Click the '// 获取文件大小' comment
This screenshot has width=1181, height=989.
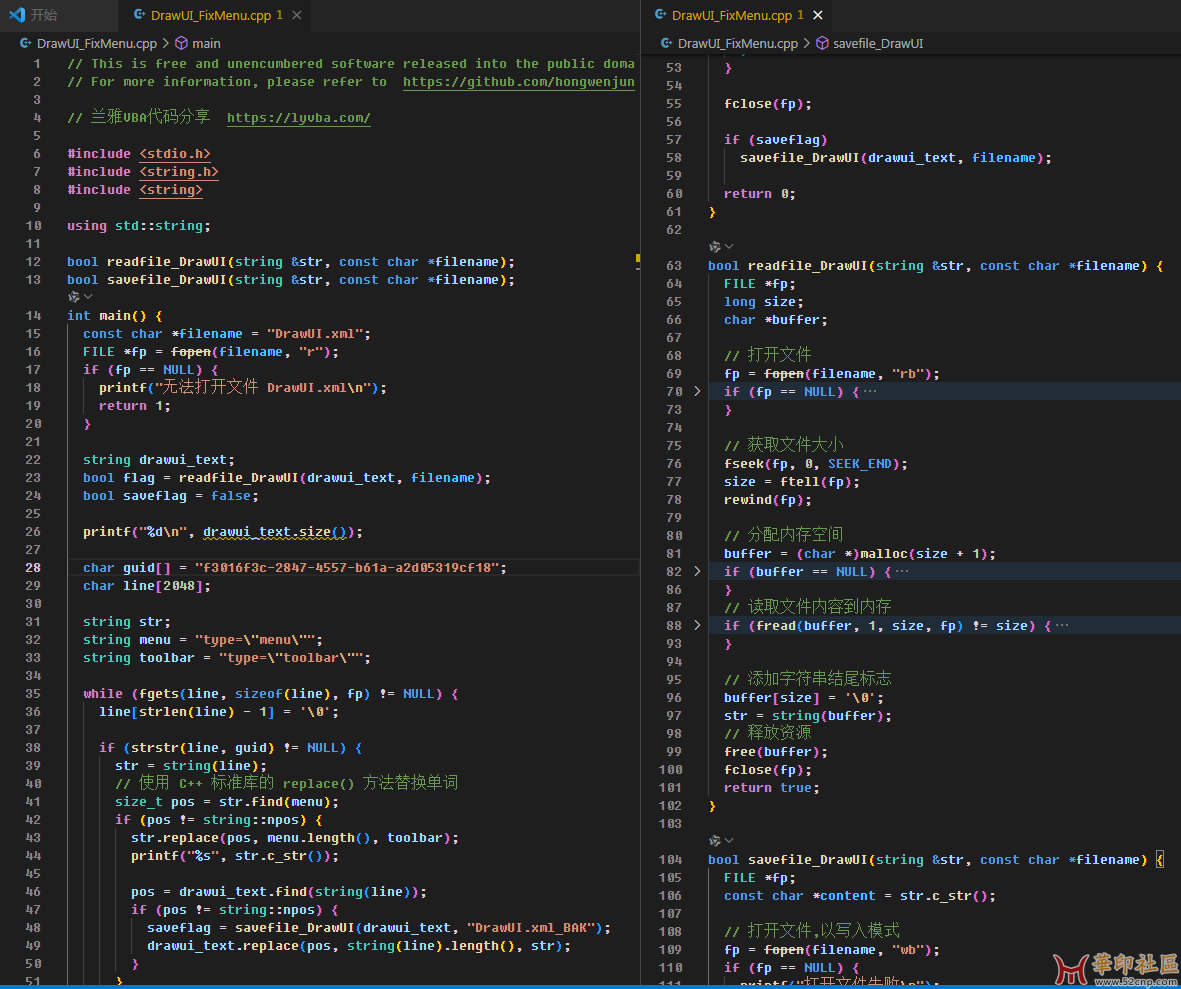(x=783, y=445)
